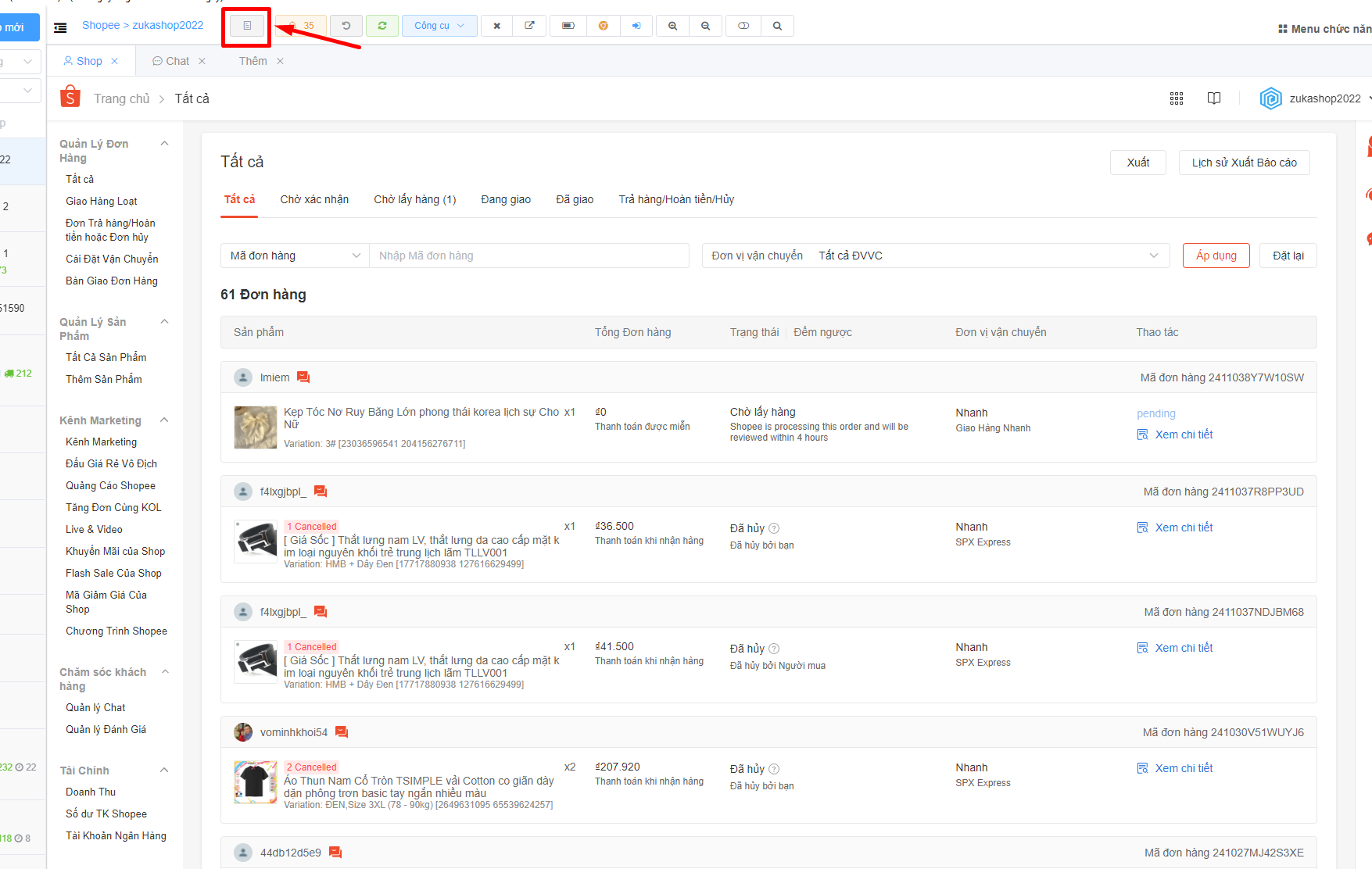Open the Mã đơn hàng search type dropdown

click(x=295, y=256)
